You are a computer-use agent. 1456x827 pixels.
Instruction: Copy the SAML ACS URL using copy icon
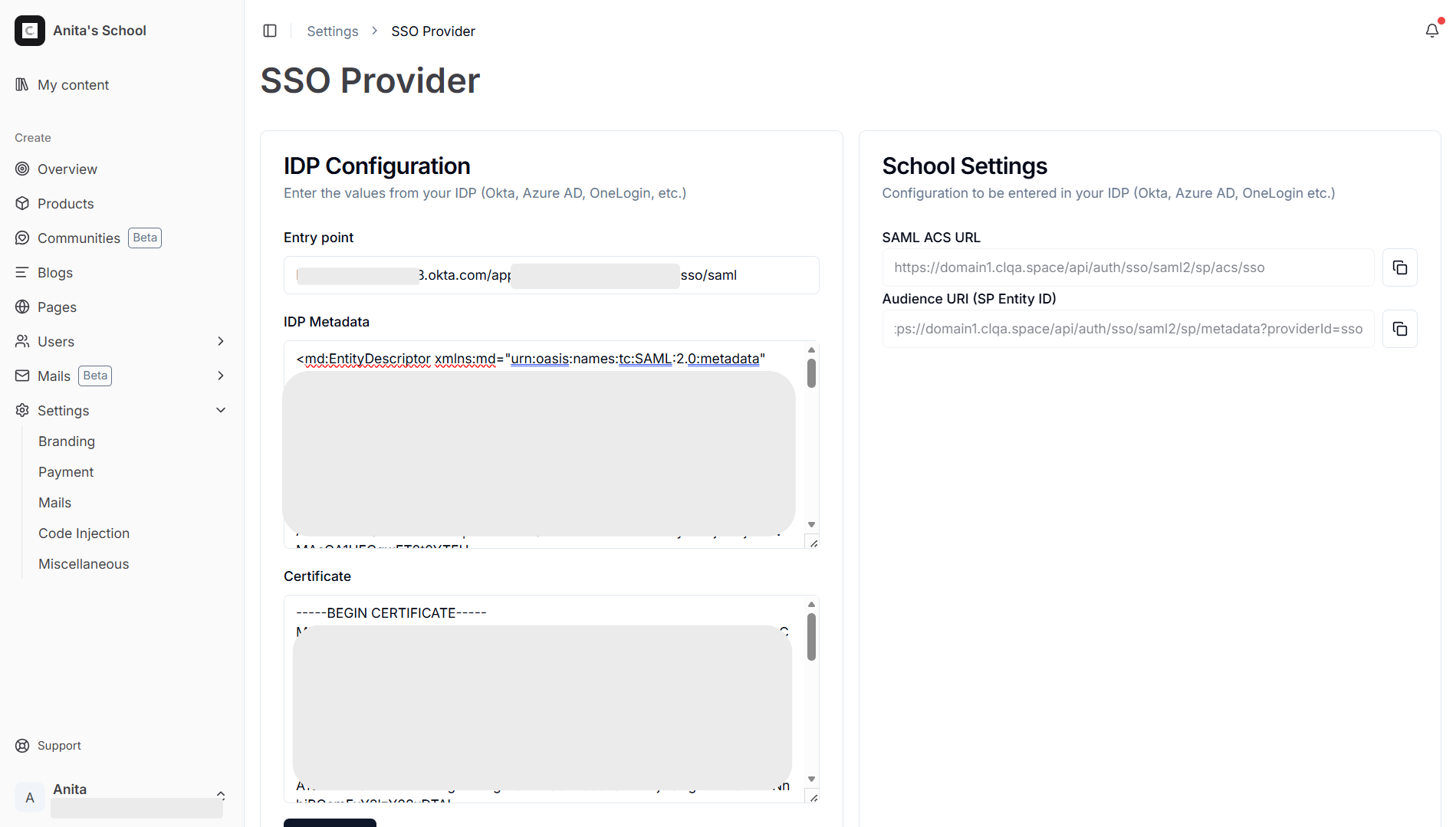click(1400, 267)
